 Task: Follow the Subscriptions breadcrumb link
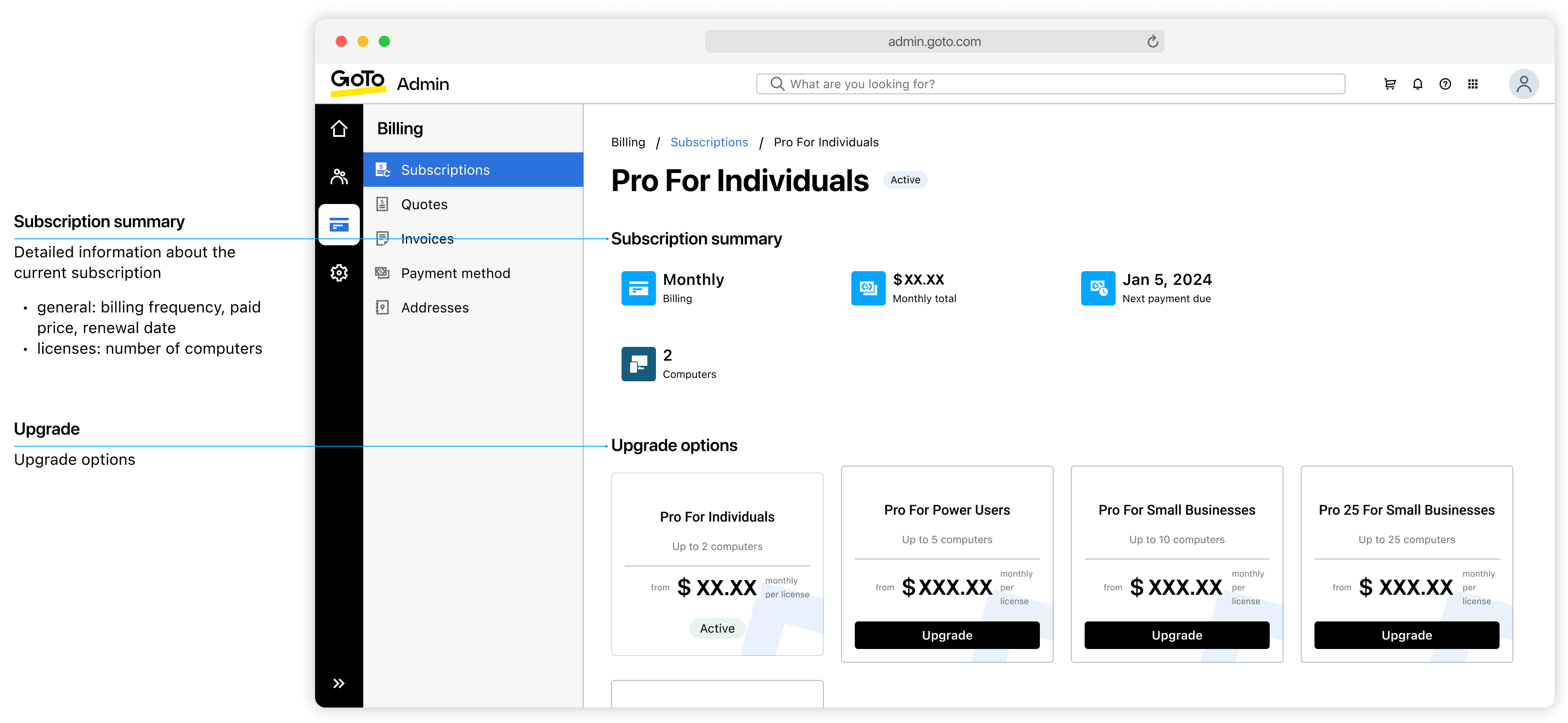point(709,142)
